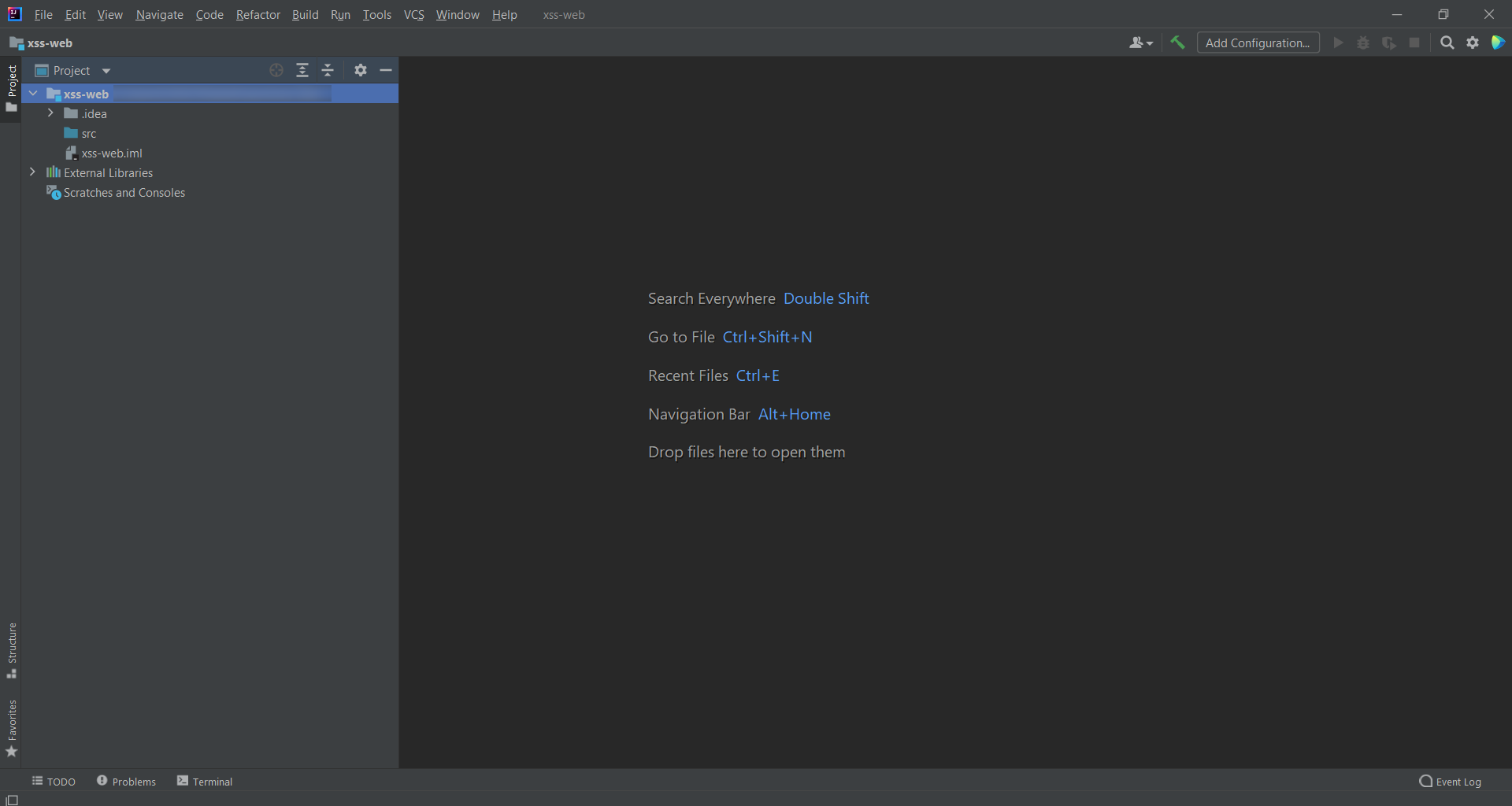This screenshot has height=806, width=1512.
Task: Restore down the IntelliJ window
Action: click(1443, 14)
